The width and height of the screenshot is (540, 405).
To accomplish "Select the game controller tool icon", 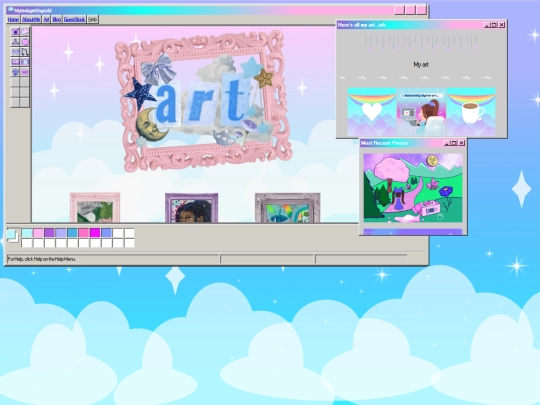I will tap(15, 62).
